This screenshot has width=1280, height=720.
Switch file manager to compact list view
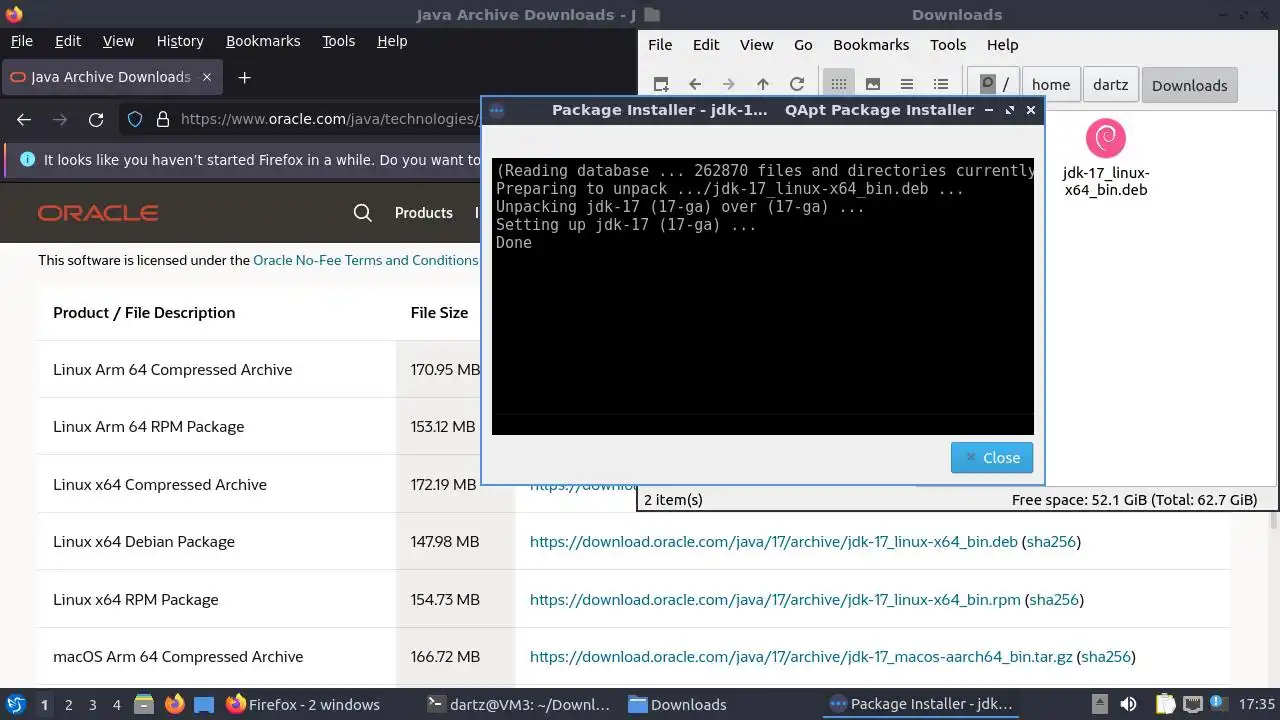click(x=907, y=85)
